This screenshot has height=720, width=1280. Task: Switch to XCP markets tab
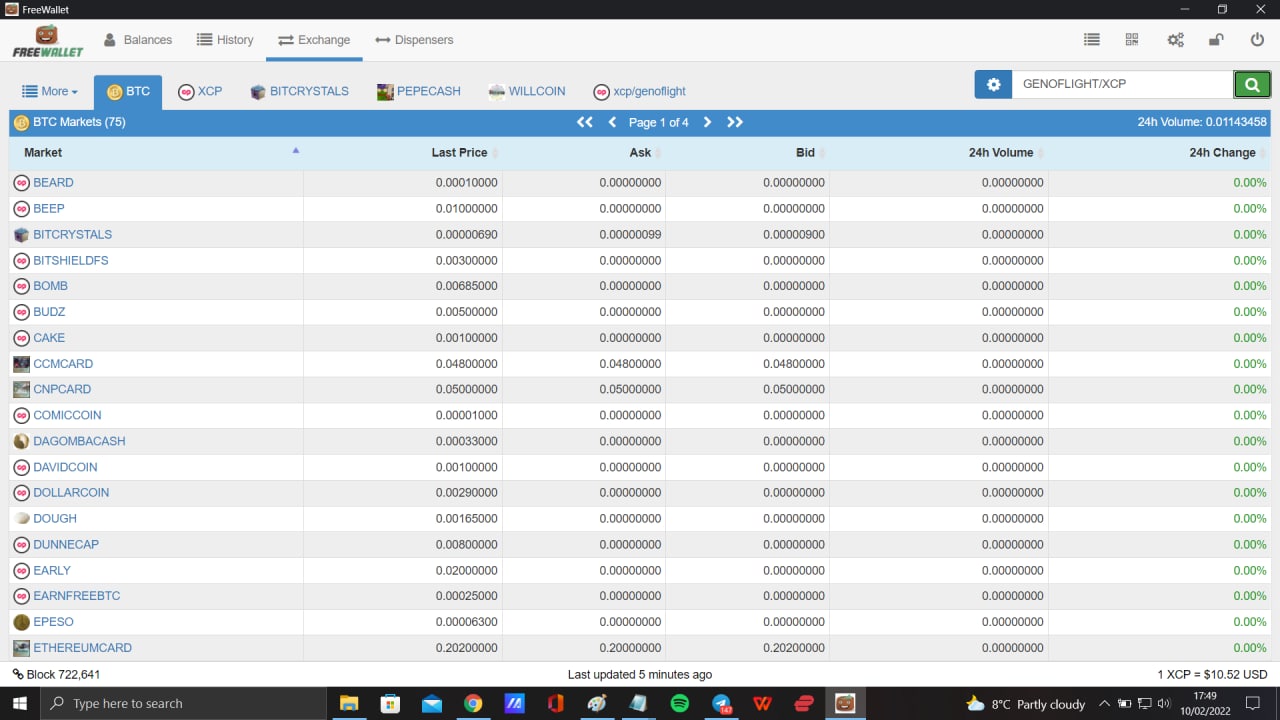[x=200, y=92]
